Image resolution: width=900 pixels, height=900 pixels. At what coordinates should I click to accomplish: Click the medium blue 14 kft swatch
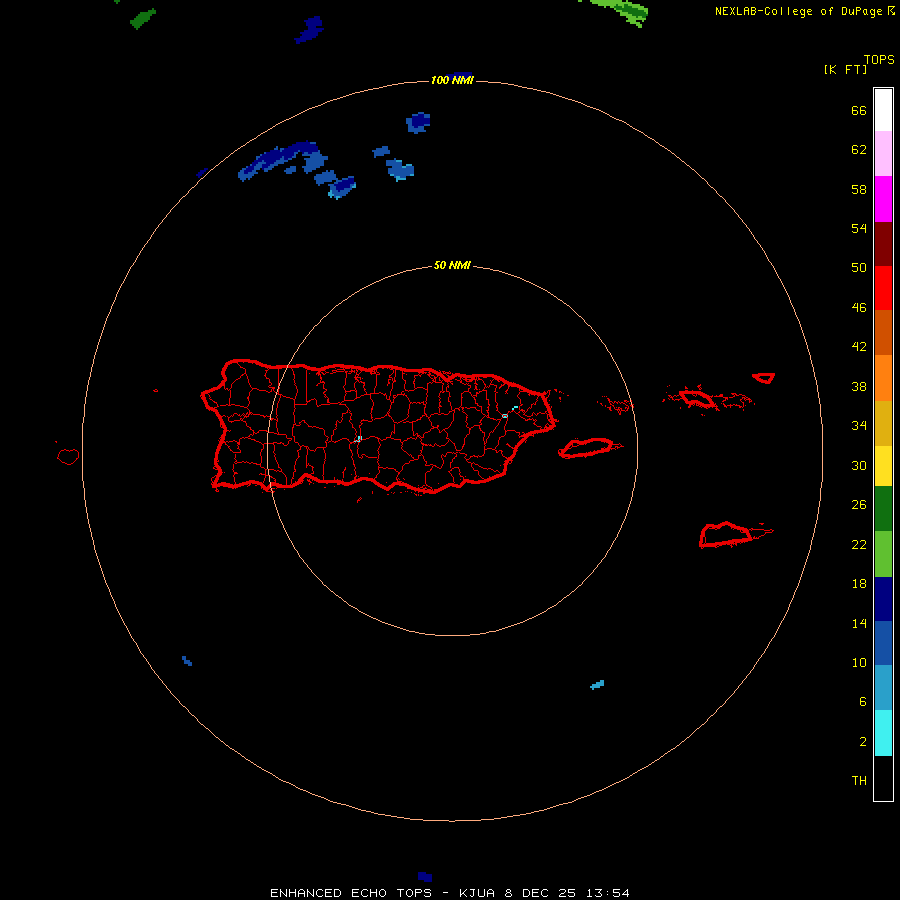point(883,643)
